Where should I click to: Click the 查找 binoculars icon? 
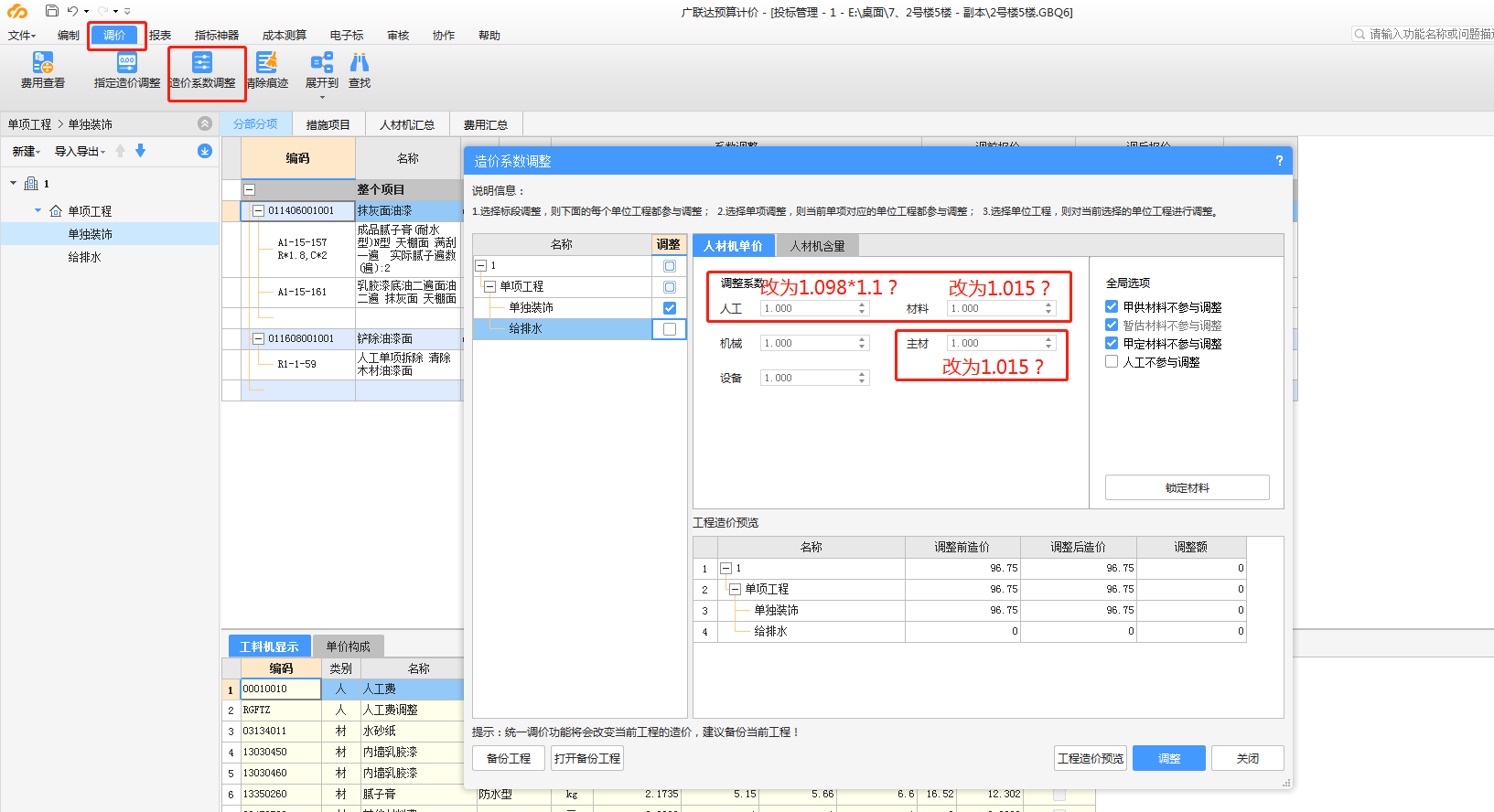tap(360, 62)
